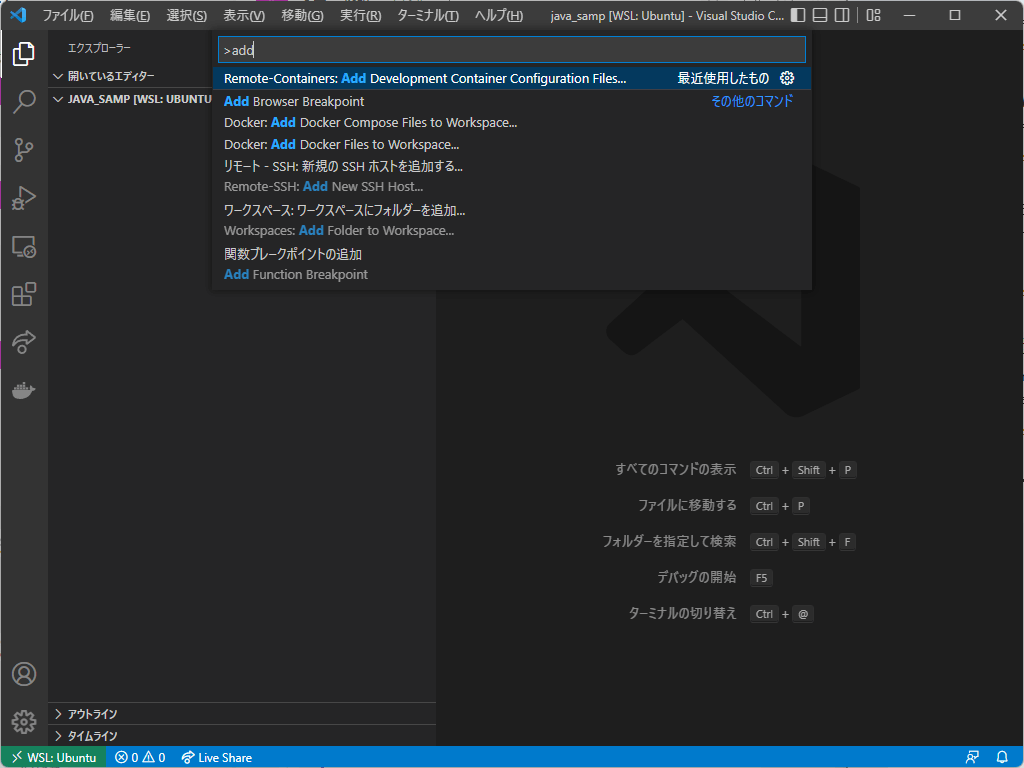The height and width of the screenshot is (768, 1024).
Task: Toggle panel layout icon in title bar
Action: pyautogui.click(x=820, y=15)
